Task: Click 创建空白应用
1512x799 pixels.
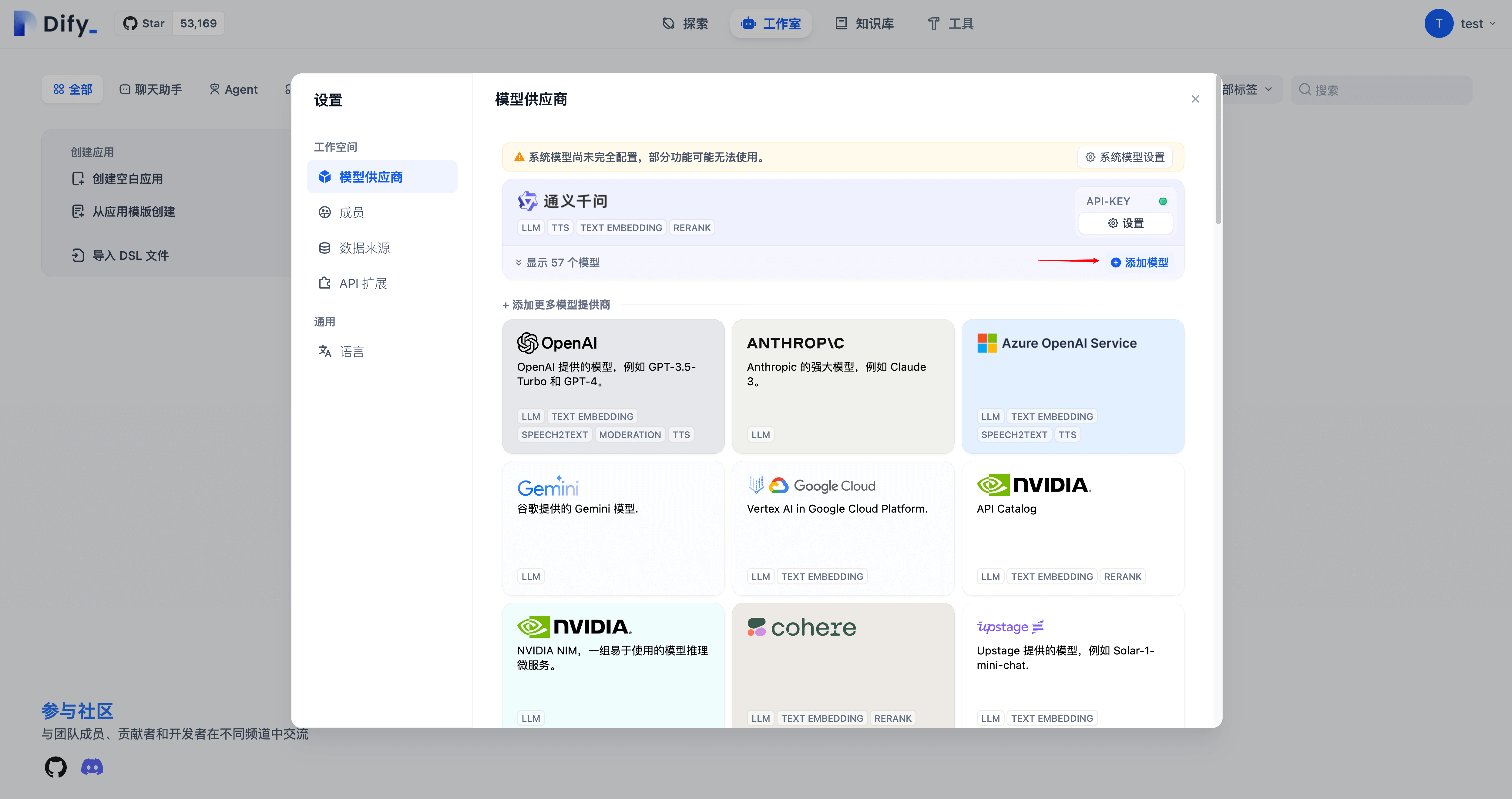Action: pos(117,178)
